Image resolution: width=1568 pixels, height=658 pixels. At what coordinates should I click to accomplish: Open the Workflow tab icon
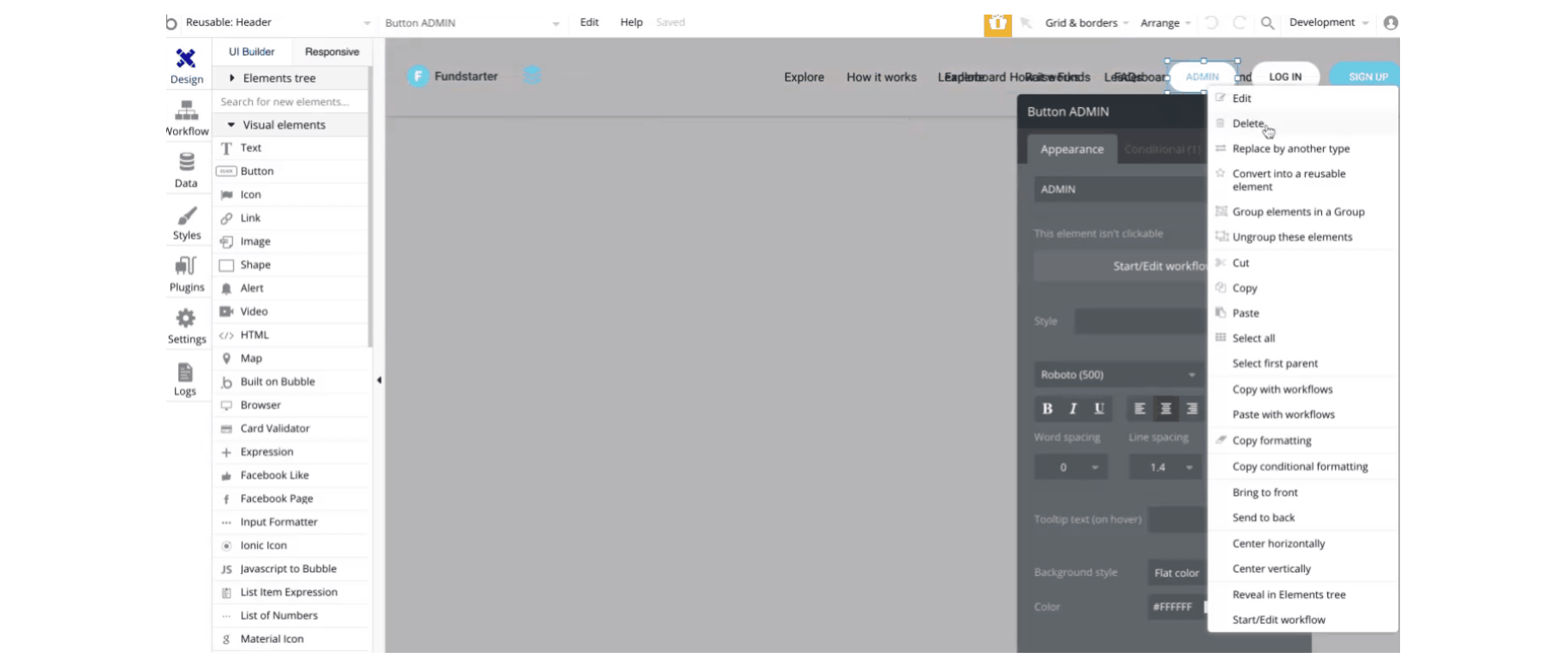tap(186, 111)
